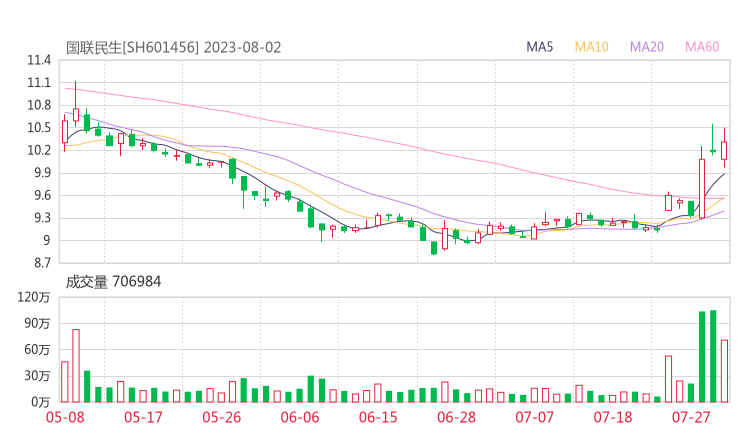Click the 0万 volume axis label
Image resolution: width=740 pixels, height=440 pixels.
click(40, 402)
